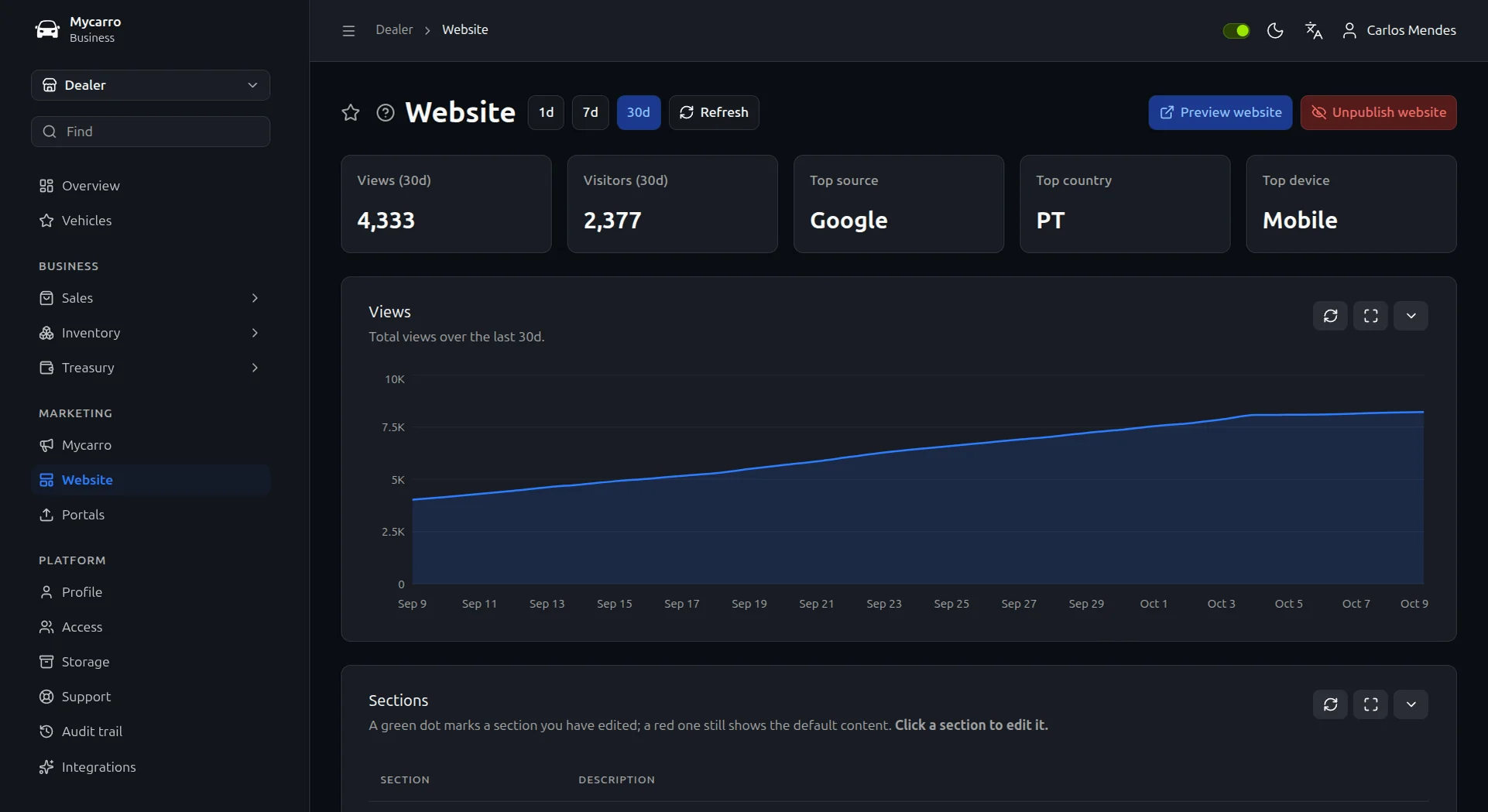This screenshot has width=1488, height=812.
Task: Click the Refresh button
Action: [714, 113]
